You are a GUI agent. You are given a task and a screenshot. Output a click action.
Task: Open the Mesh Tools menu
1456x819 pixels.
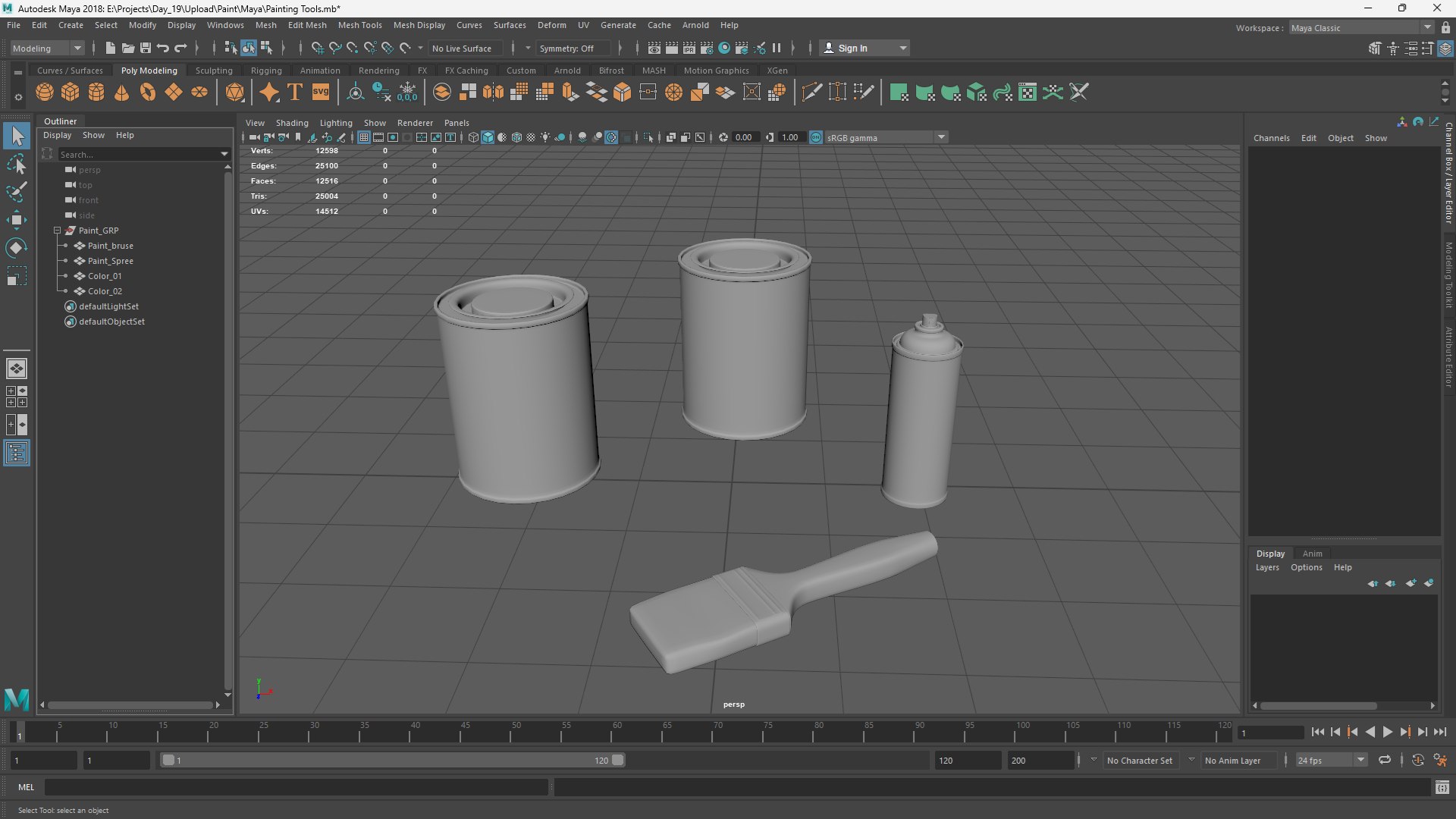(x=359, y=25)
